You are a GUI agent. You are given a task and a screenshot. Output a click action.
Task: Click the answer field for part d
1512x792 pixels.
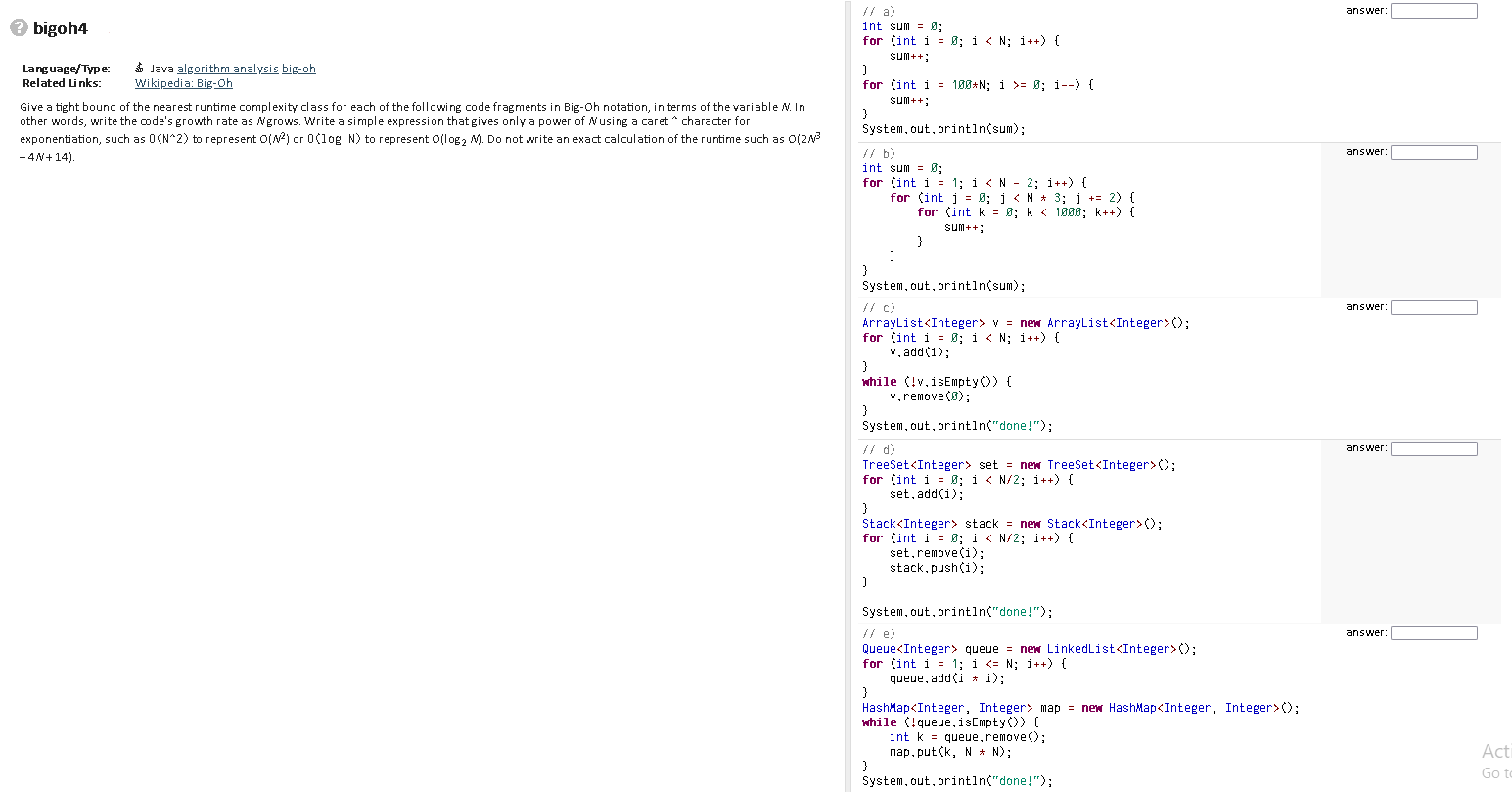pyautogui.click(x=1433, y=447)
